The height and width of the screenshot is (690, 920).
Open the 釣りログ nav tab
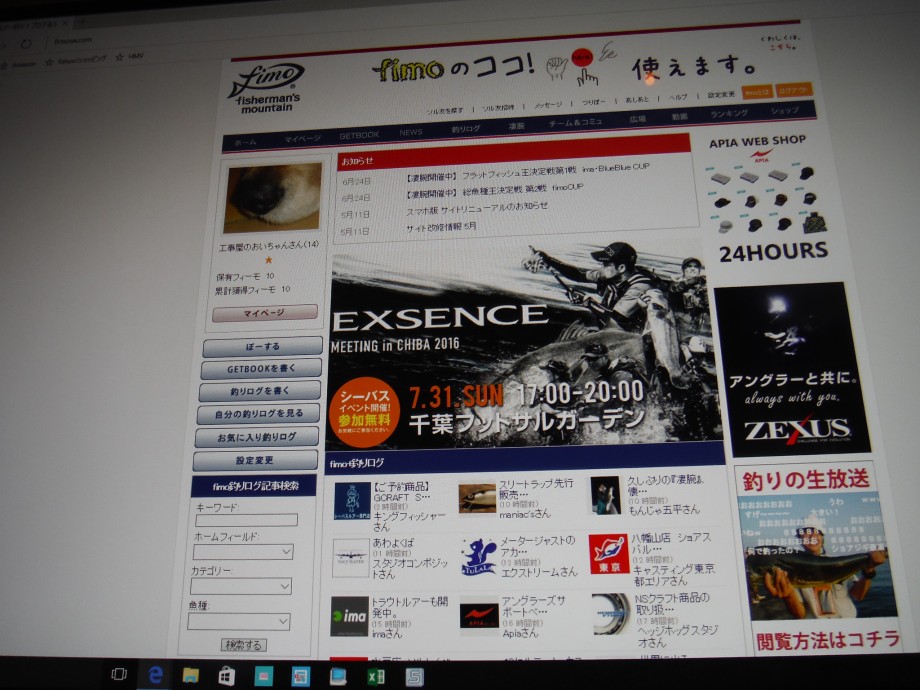point(466,128)
